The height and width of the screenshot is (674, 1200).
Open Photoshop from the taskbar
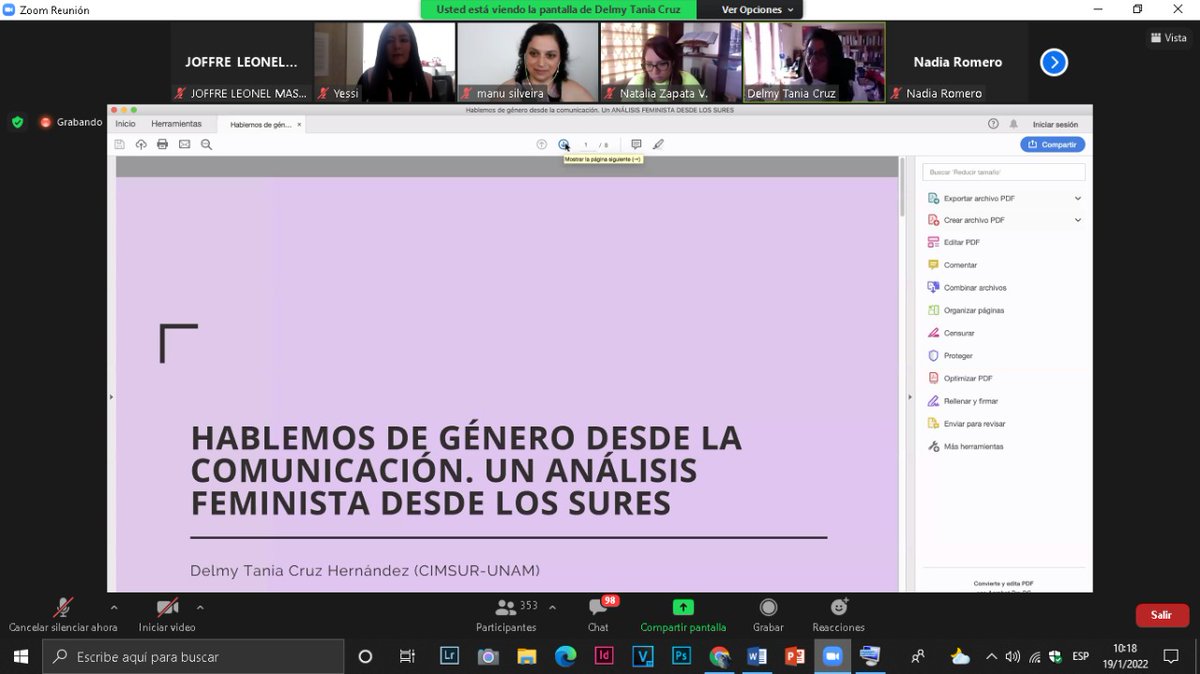tap(681, 656)
